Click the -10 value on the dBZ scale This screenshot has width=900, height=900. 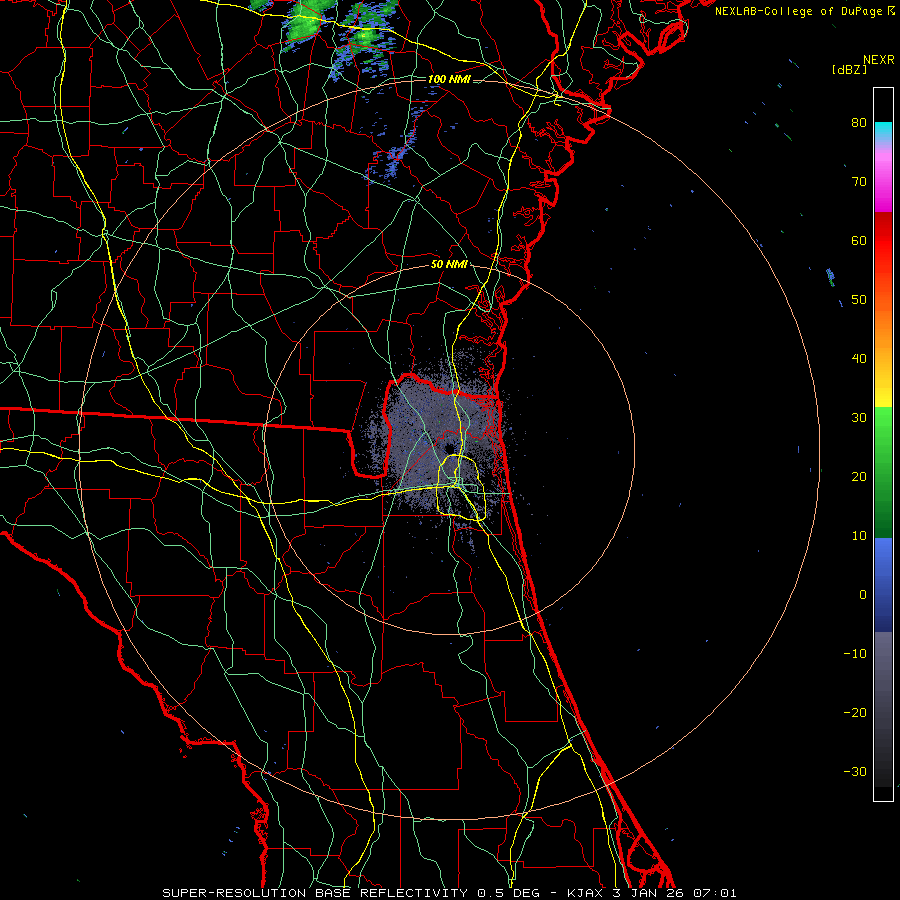(x=855, y=654)
